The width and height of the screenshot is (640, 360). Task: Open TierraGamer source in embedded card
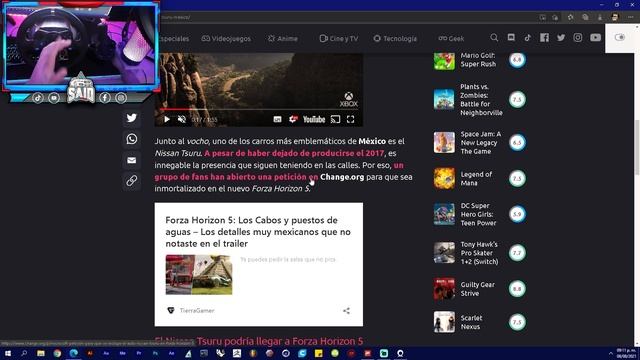[x=191, y=311]
